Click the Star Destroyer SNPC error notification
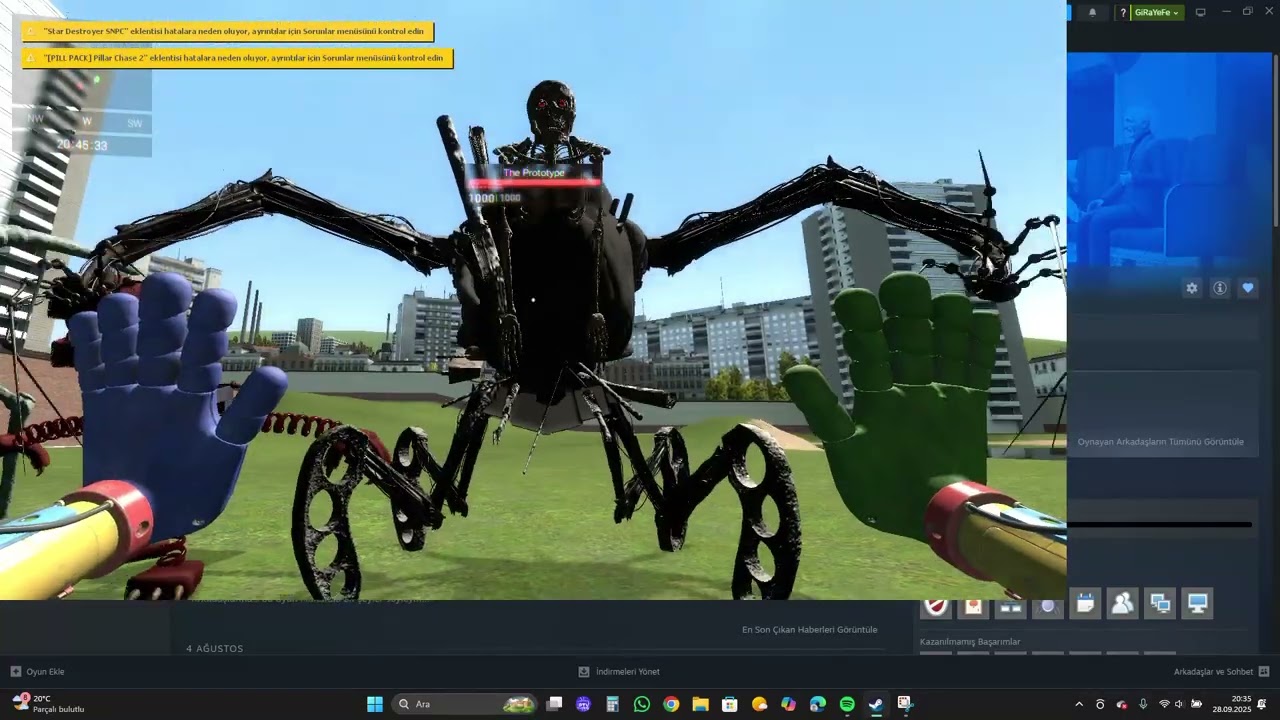The width and height of the screenshot is (1280, 720). 228,32
